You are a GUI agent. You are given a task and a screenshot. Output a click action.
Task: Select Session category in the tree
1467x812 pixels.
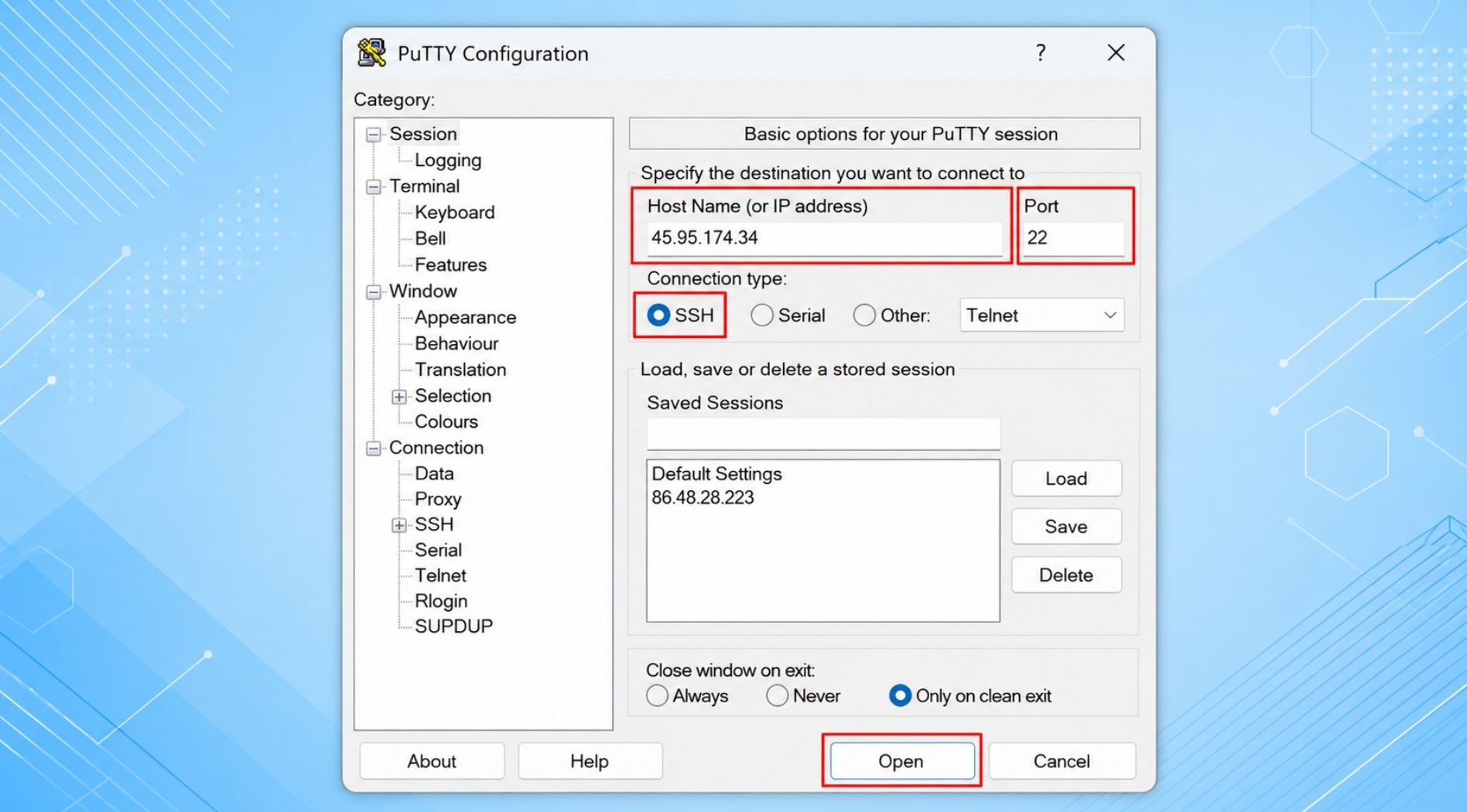423,134
